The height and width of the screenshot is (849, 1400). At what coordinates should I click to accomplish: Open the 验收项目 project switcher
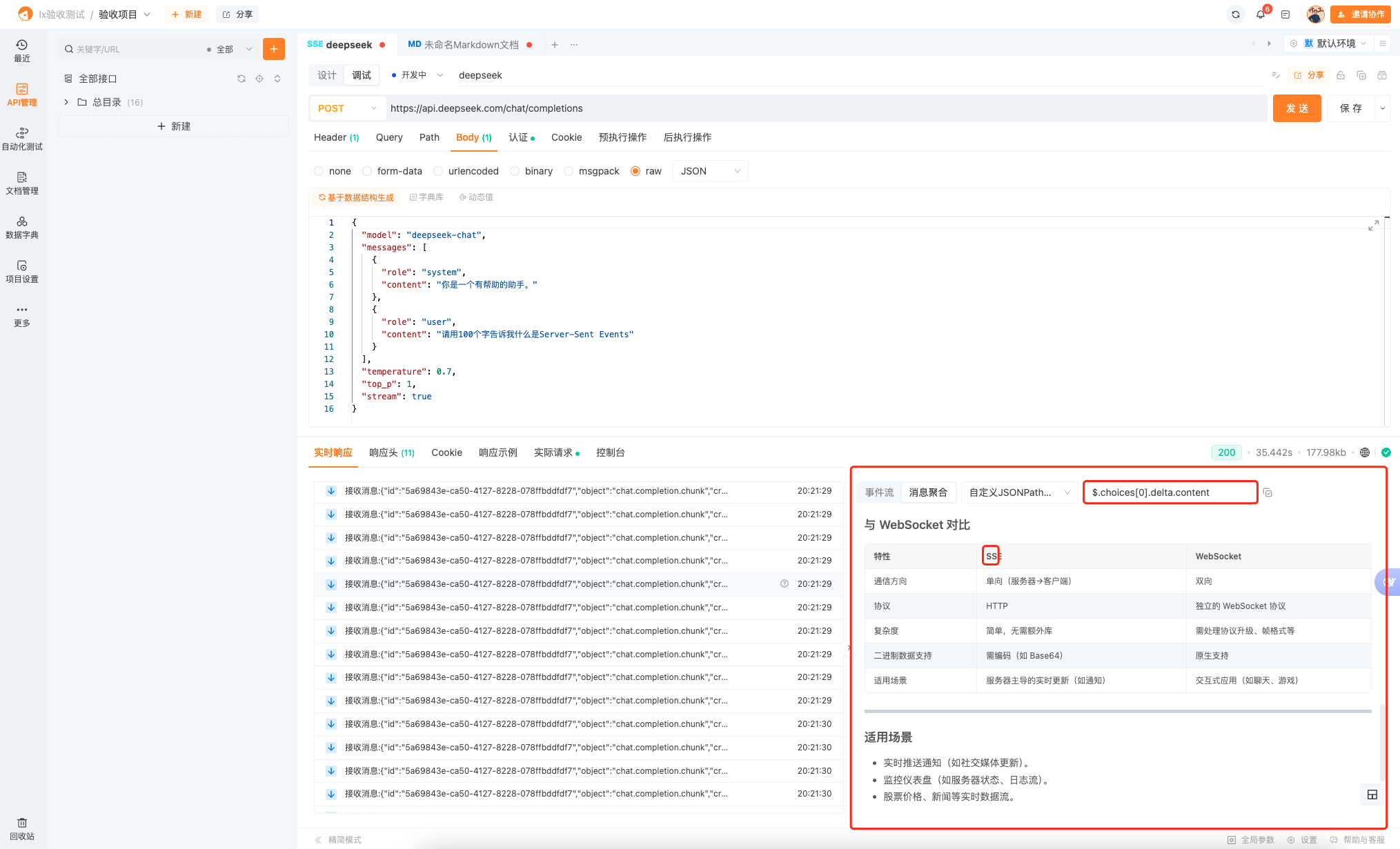(124, 14)
